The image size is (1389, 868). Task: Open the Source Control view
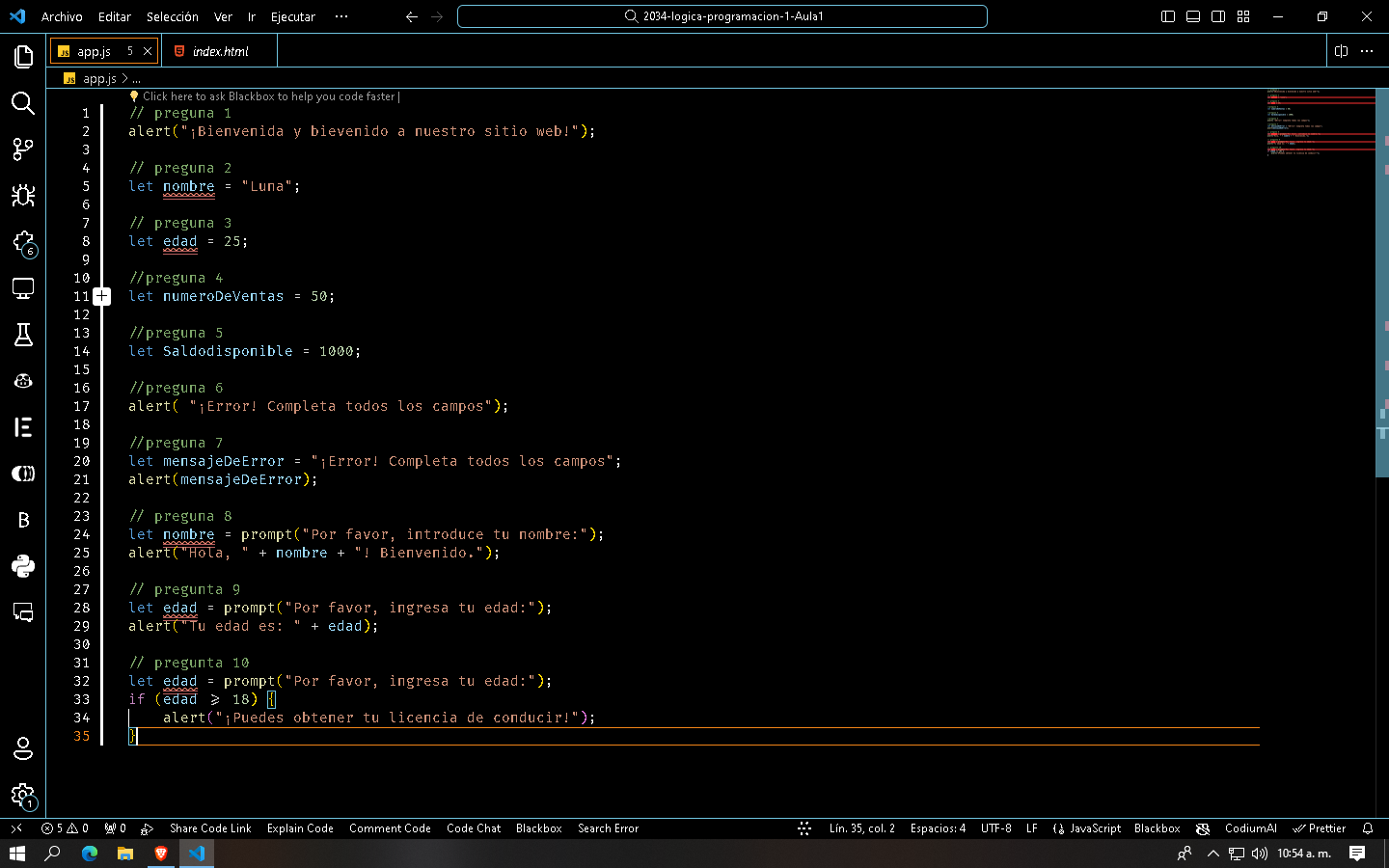tap(23, 149)
